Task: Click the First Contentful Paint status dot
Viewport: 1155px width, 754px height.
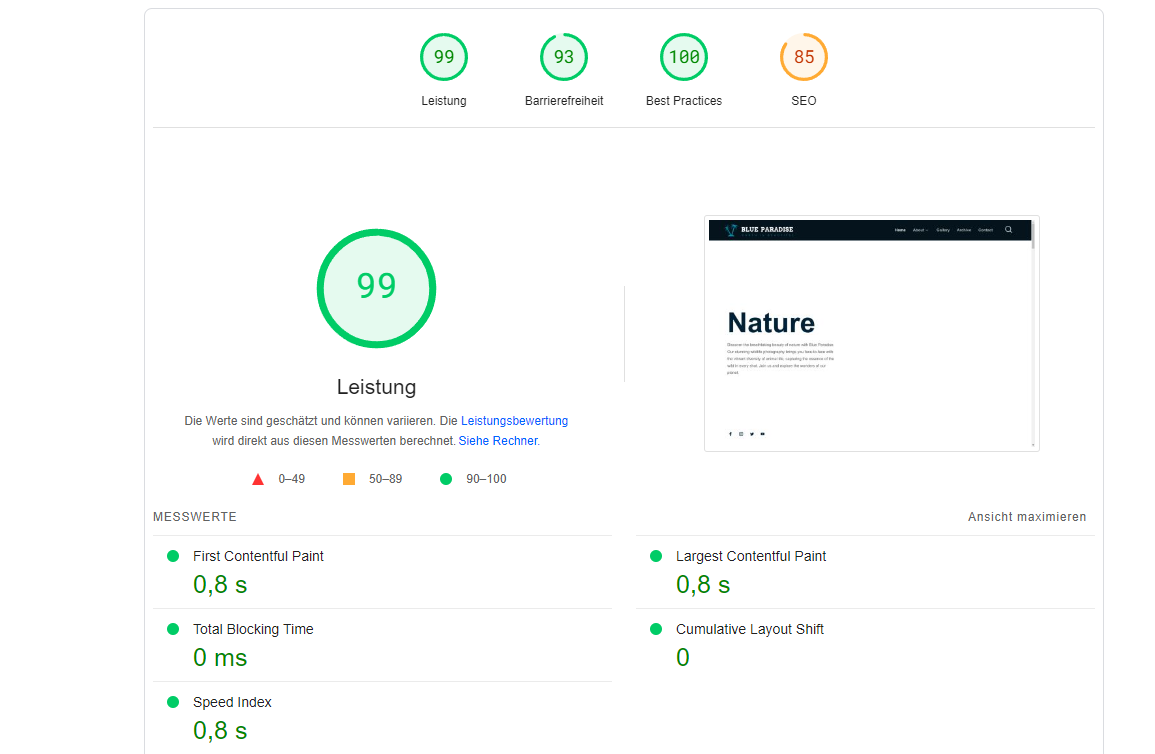Action: pyautogui.click(x=173, y=556)
